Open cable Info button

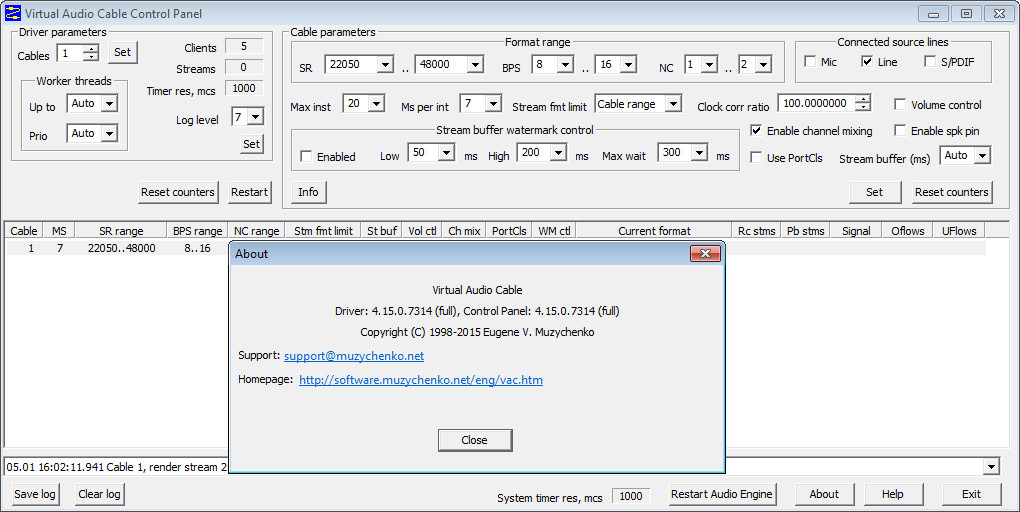tap(308, 193)
